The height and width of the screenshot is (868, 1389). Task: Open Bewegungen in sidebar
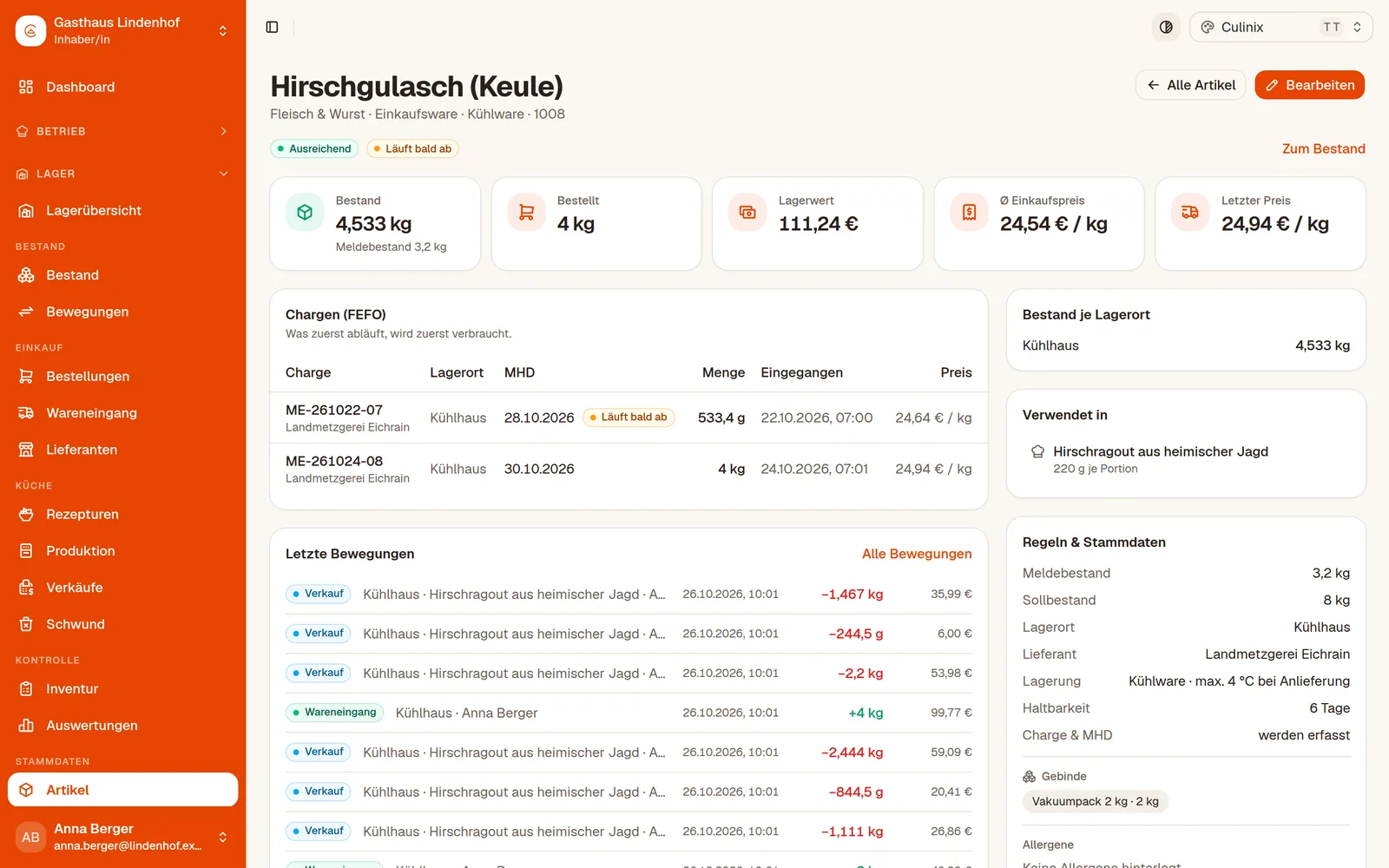point(123,312)
